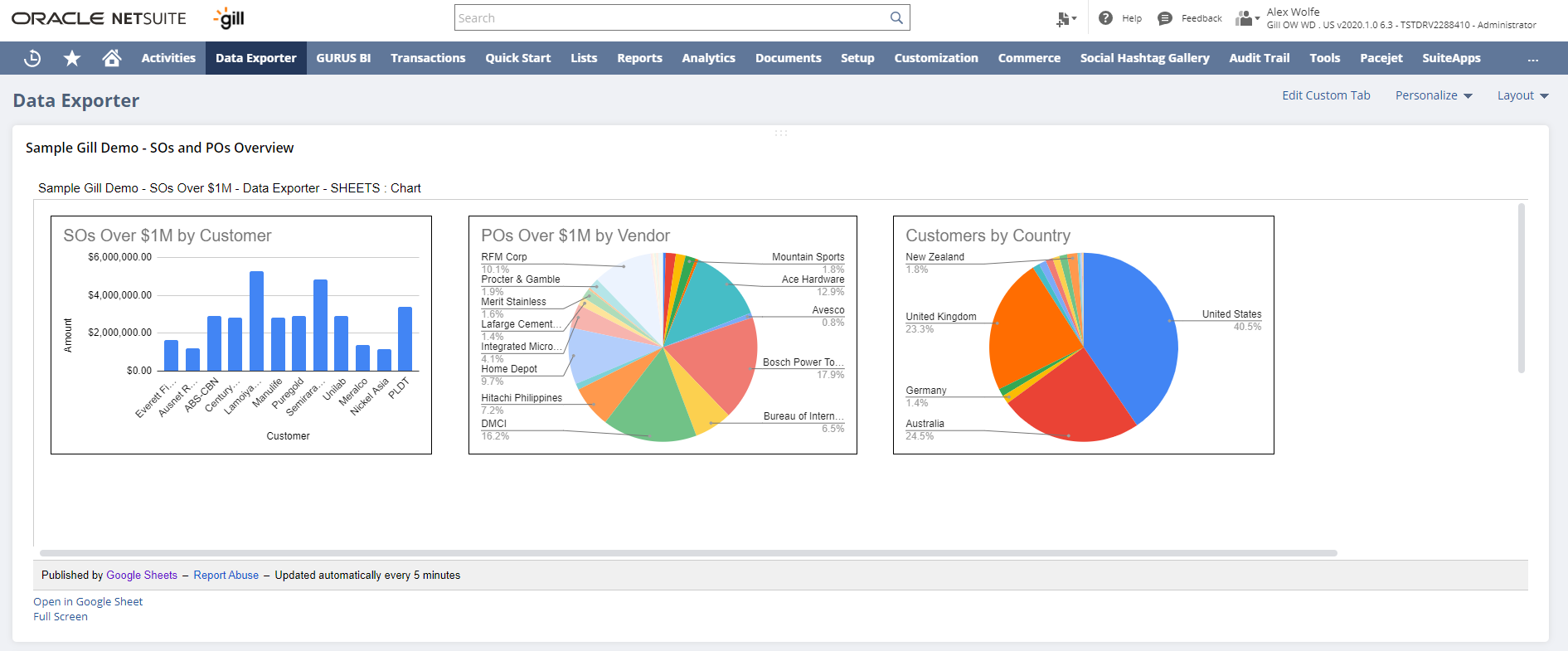Open the Audit Trail menu
The height and width of the screenshot is (651, 1568).
point(1260,58)
